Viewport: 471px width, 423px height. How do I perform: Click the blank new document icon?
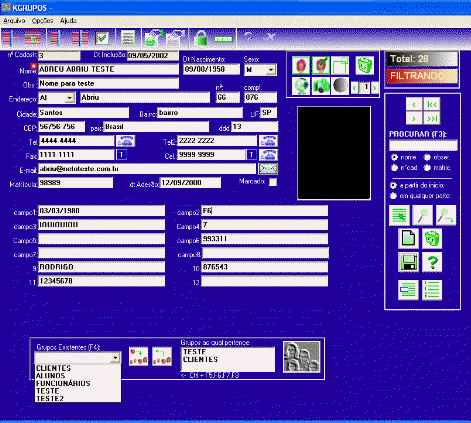(x=408, y=238)
